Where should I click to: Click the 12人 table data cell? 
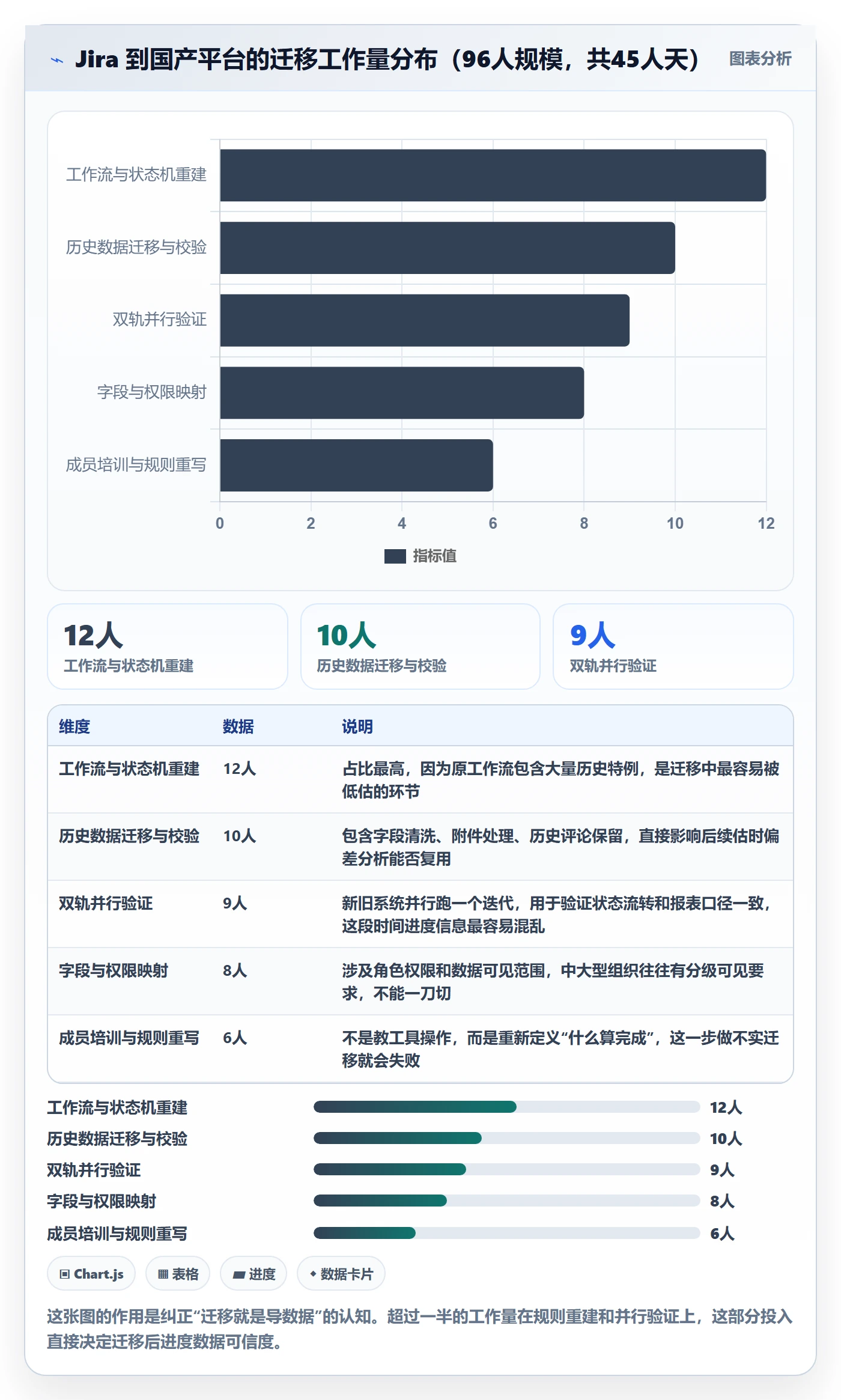pos(240,768)
